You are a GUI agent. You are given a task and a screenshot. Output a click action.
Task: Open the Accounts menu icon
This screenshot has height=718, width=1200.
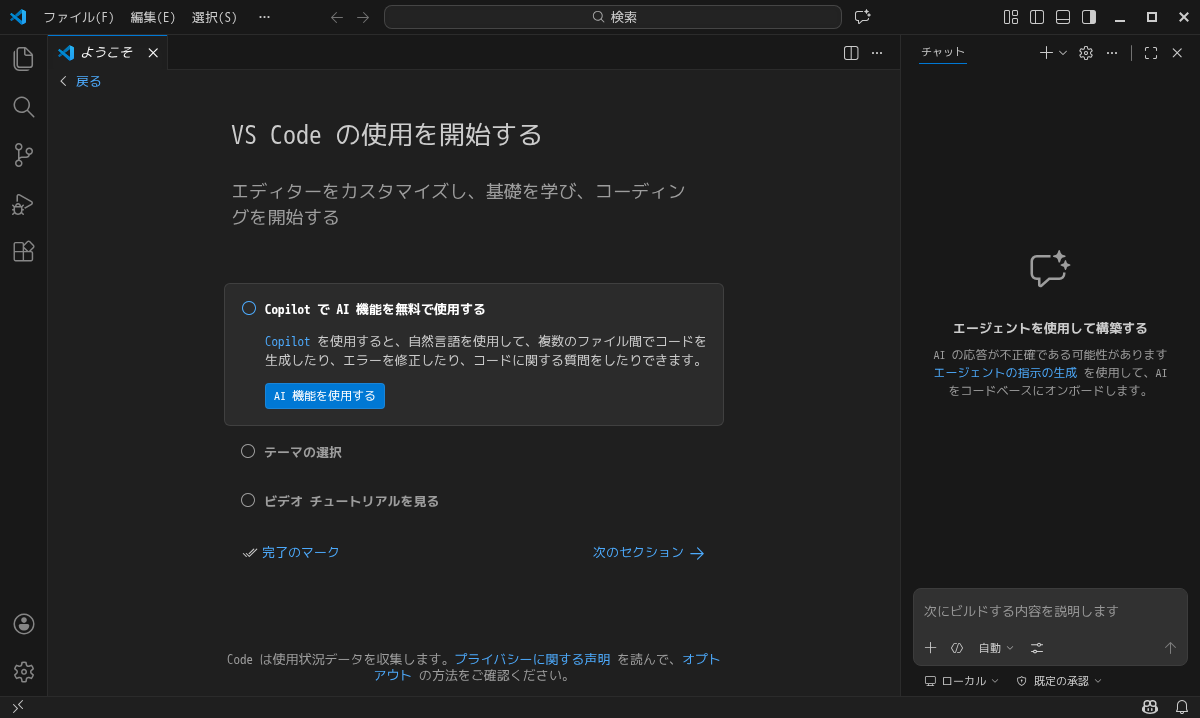pos(24,624)
